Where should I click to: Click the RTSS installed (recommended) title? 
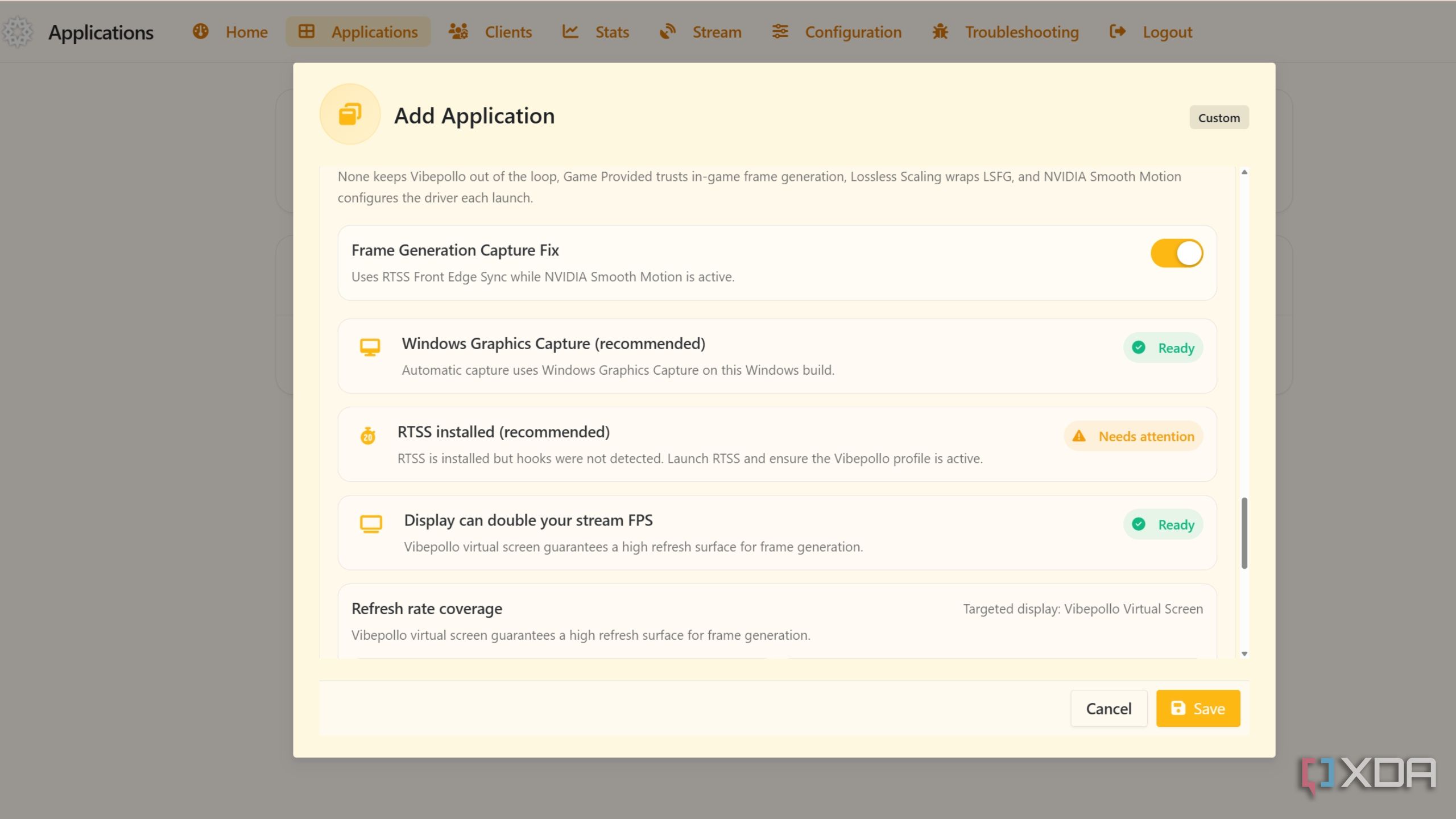(503, 432)
